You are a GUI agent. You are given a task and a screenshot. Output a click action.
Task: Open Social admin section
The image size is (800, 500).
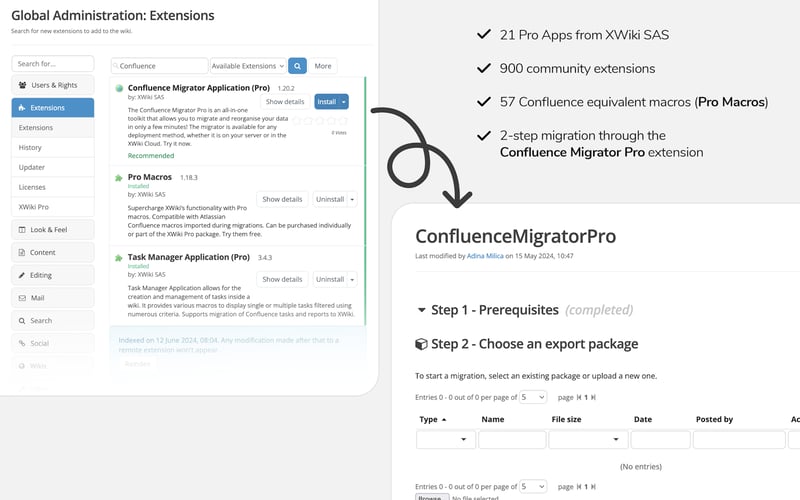point(53,343)
